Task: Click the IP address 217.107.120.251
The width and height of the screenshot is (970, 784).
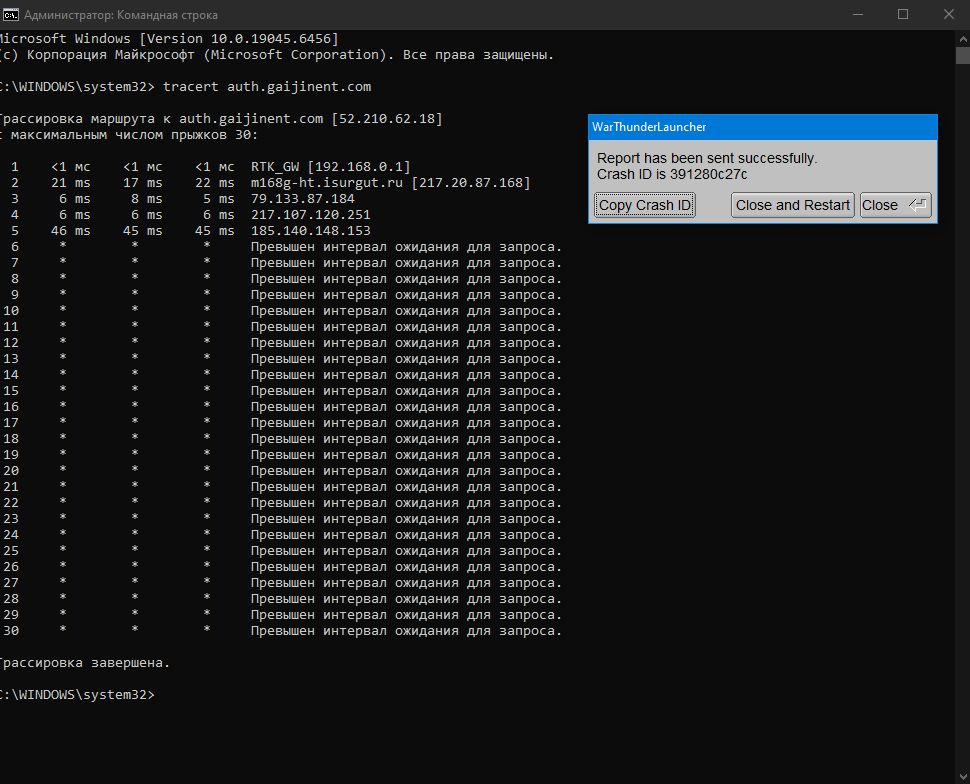Action: 310,215
